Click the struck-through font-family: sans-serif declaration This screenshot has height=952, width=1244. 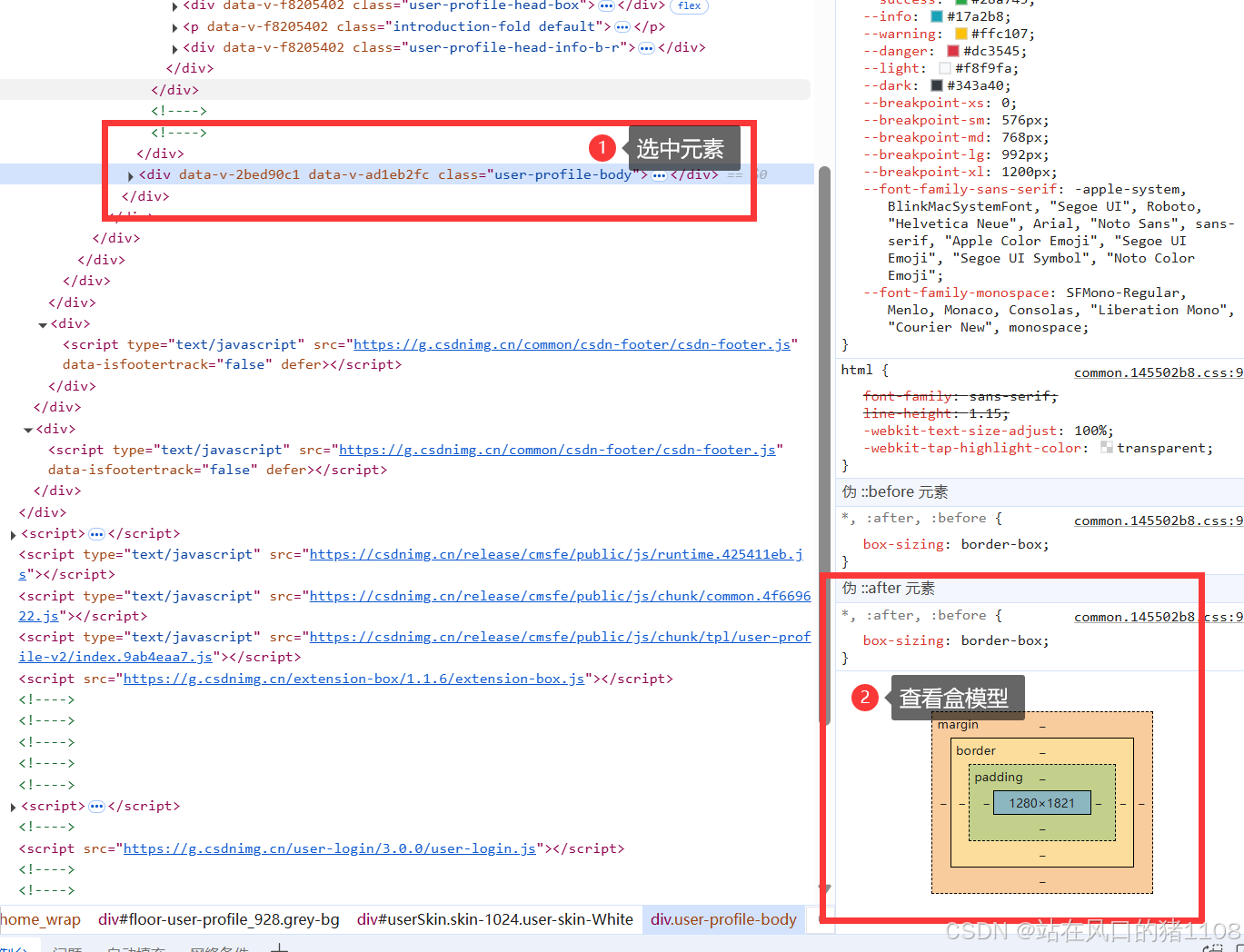pos(960,396)
